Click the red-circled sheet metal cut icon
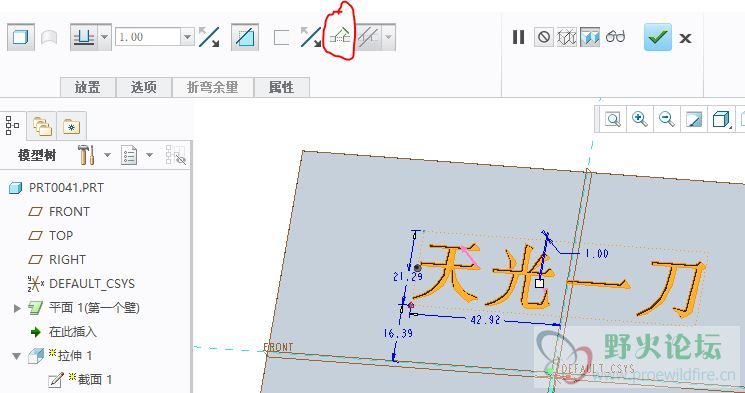 (340, 37)
